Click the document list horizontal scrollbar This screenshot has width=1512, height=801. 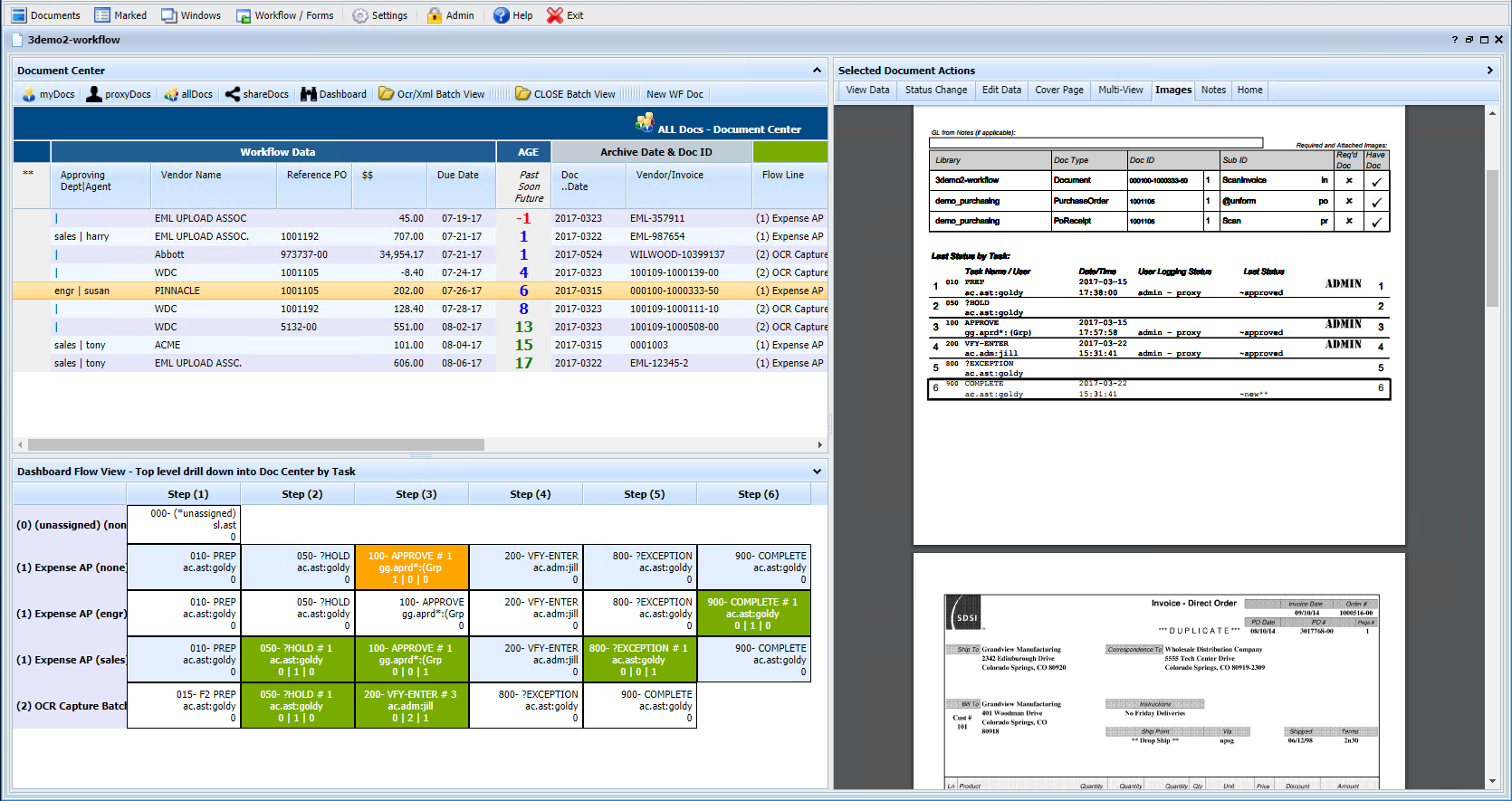256,444
